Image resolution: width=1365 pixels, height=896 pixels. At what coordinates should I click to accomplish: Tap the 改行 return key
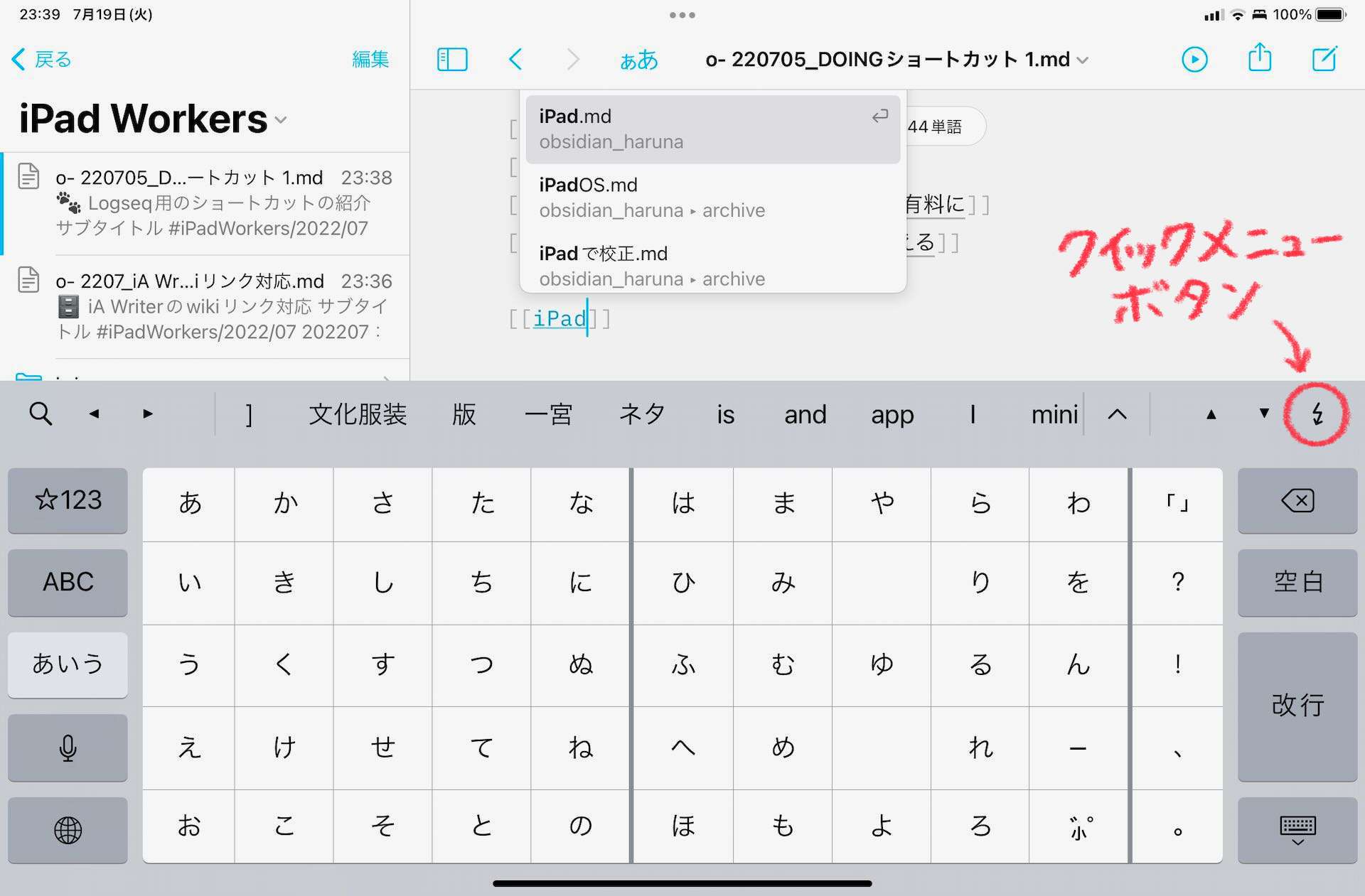point(1297,706)
